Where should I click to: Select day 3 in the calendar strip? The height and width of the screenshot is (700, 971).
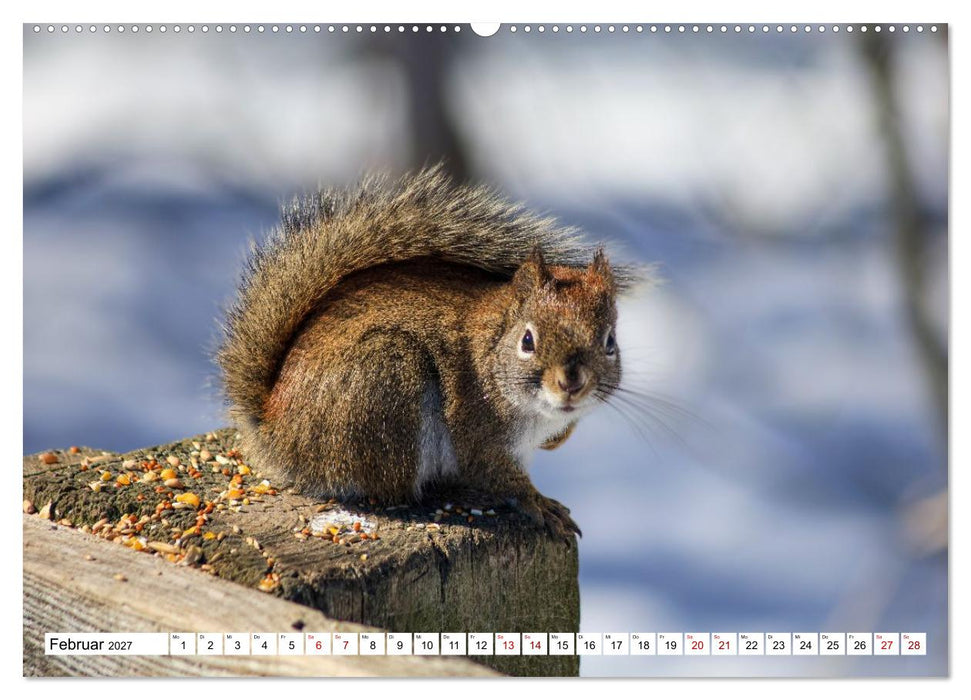point(237,644)
